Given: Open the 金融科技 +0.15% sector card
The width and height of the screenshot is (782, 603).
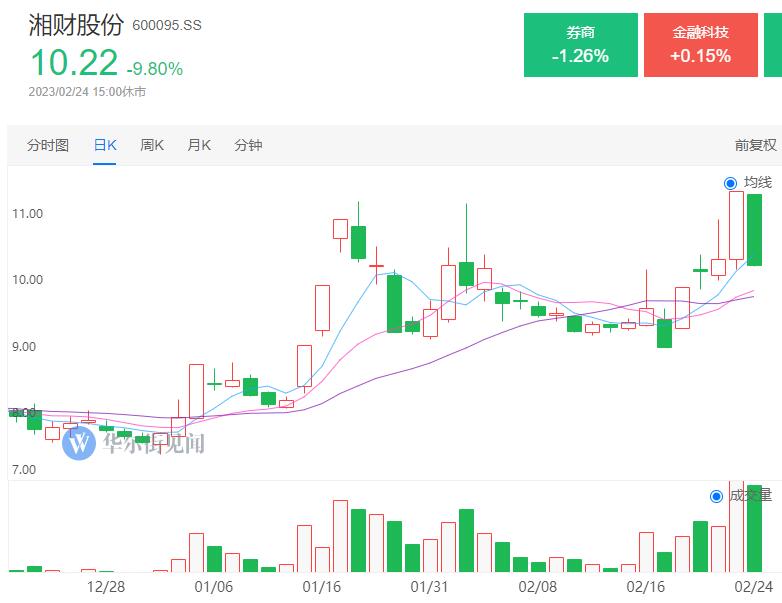Looking at the screenshot, I should point(701,45).
